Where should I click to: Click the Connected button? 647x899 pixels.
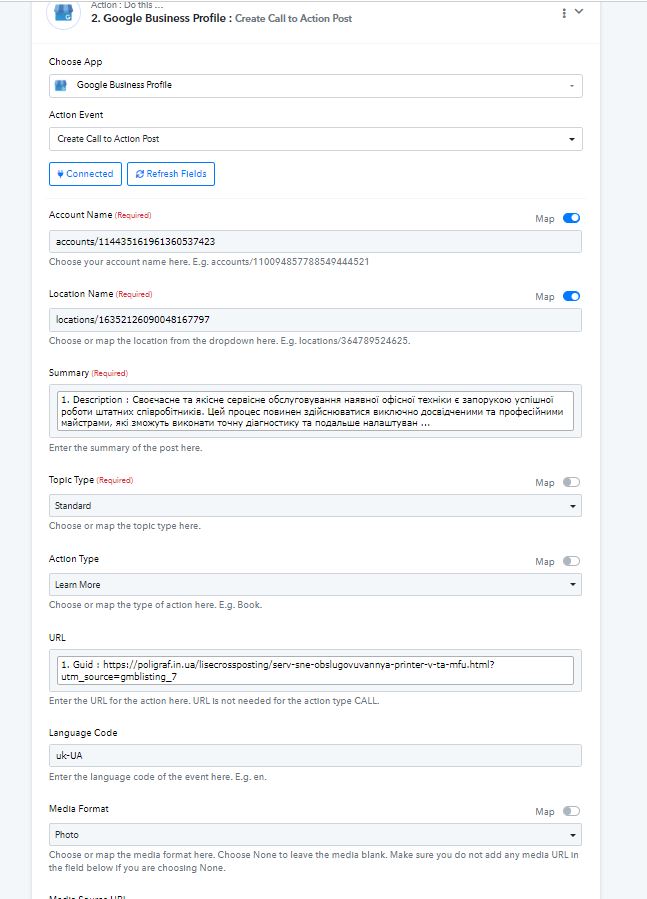[85, 174]
